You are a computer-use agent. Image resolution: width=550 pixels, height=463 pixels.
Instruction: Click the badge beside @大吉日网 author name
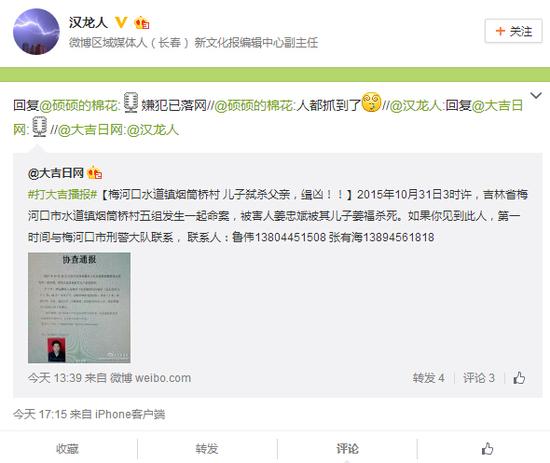(x=94, y=173)
